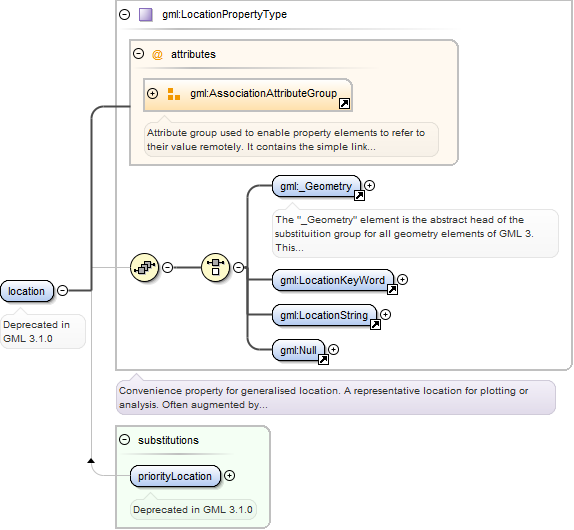Select the priorityLocation element
This screenshot has height=530, width=574.
(175, 476)
